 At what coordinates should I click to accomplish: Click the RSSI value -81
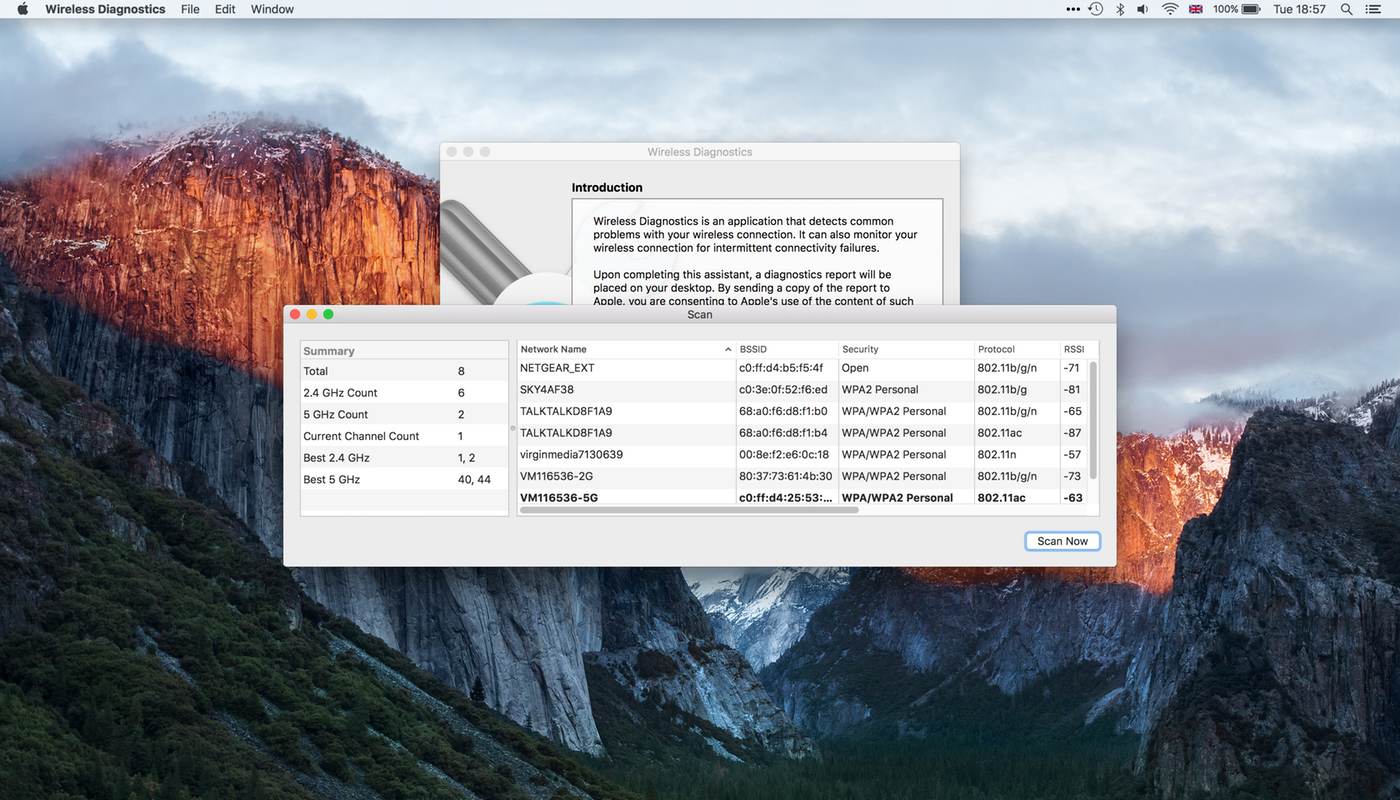coord(1072,390)
